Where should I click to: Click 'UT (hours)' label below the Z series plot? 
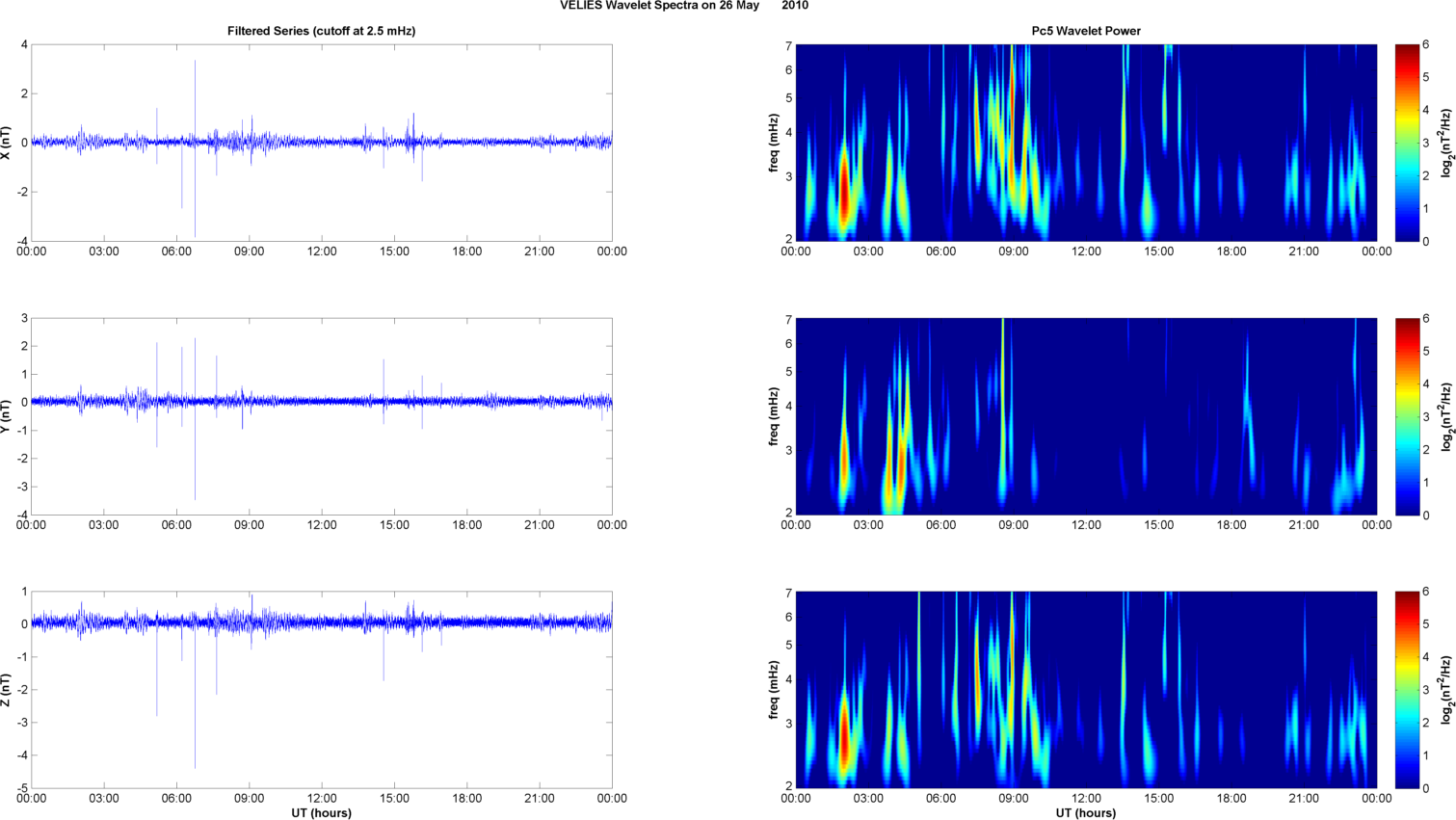pos(322,812)
